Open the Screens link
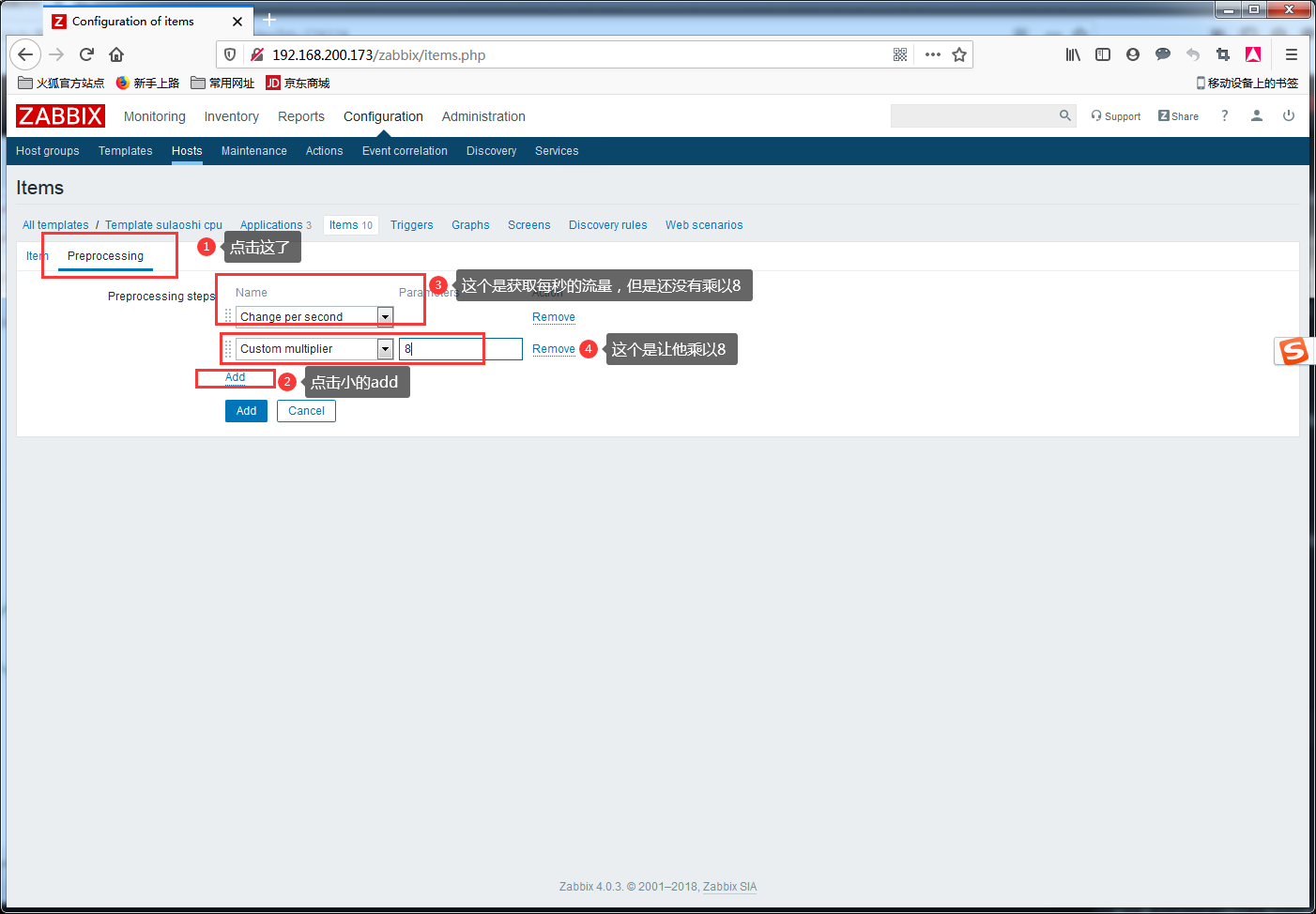This screenshot has width=1316, height=914. [x=529, y=225]
